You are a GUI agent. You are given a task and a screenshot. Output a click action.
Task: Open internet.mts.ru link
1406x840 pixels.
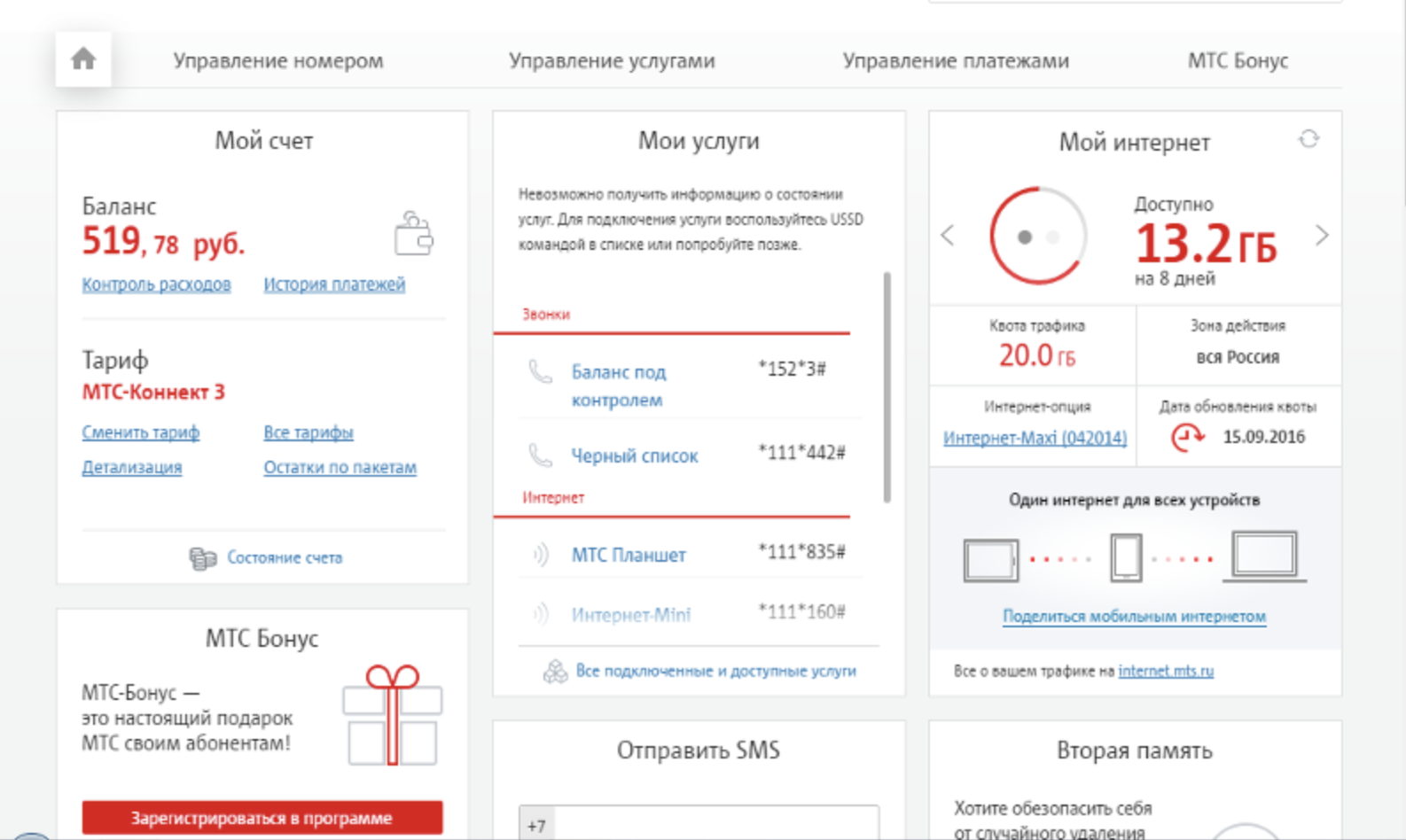[1166, 671]
